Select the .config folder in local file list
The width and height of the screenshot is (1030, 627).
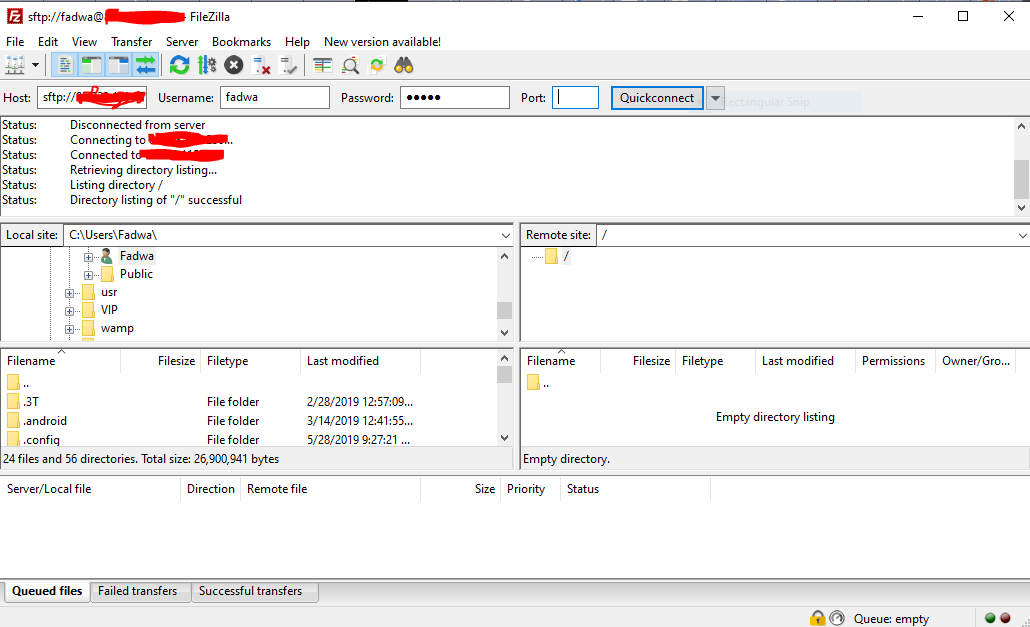pos(41,439)
